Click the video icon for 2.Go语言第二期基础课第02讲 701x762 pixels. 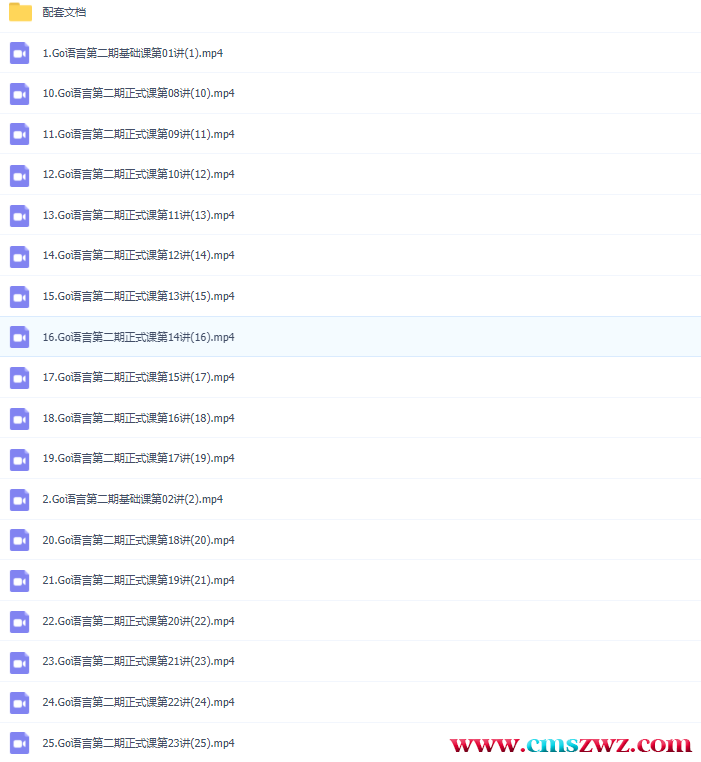point(20,499)
